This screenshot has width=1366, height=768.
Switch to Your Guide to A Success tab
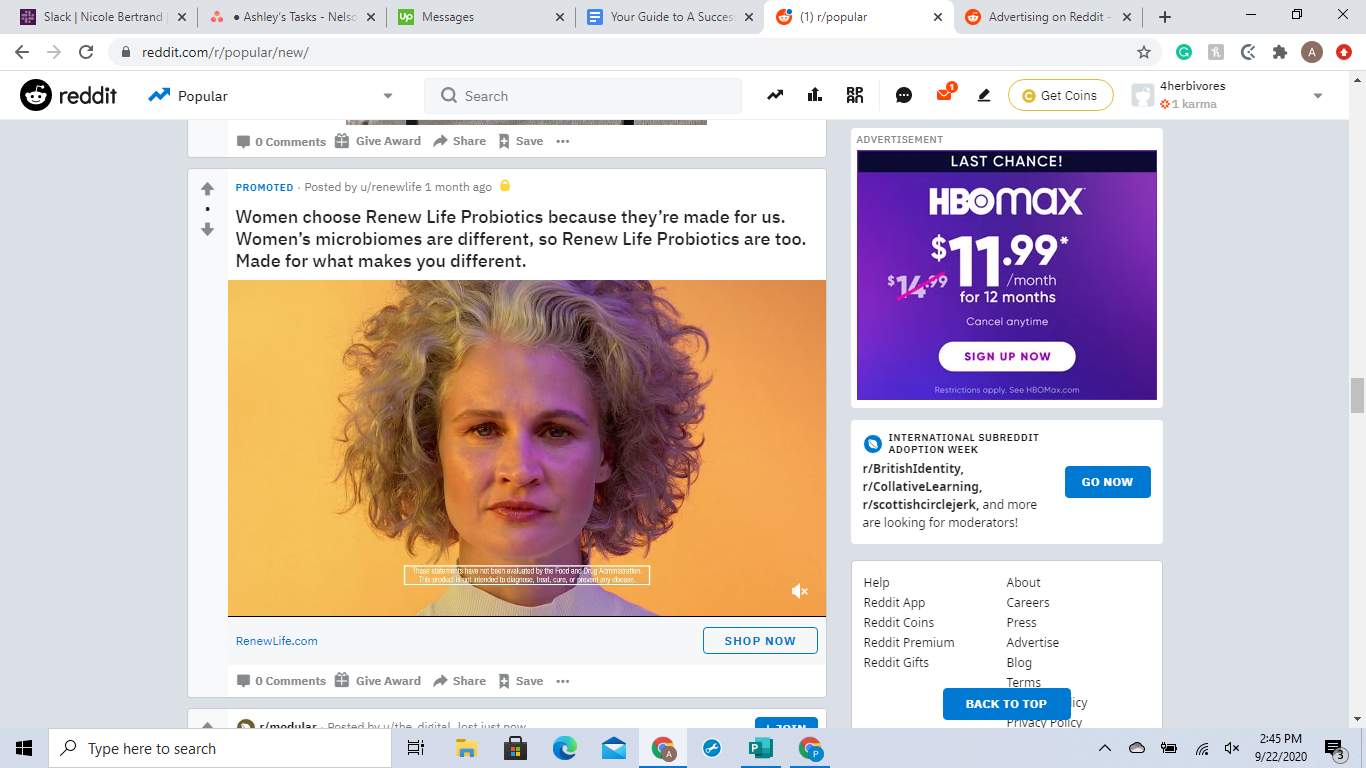672,17
